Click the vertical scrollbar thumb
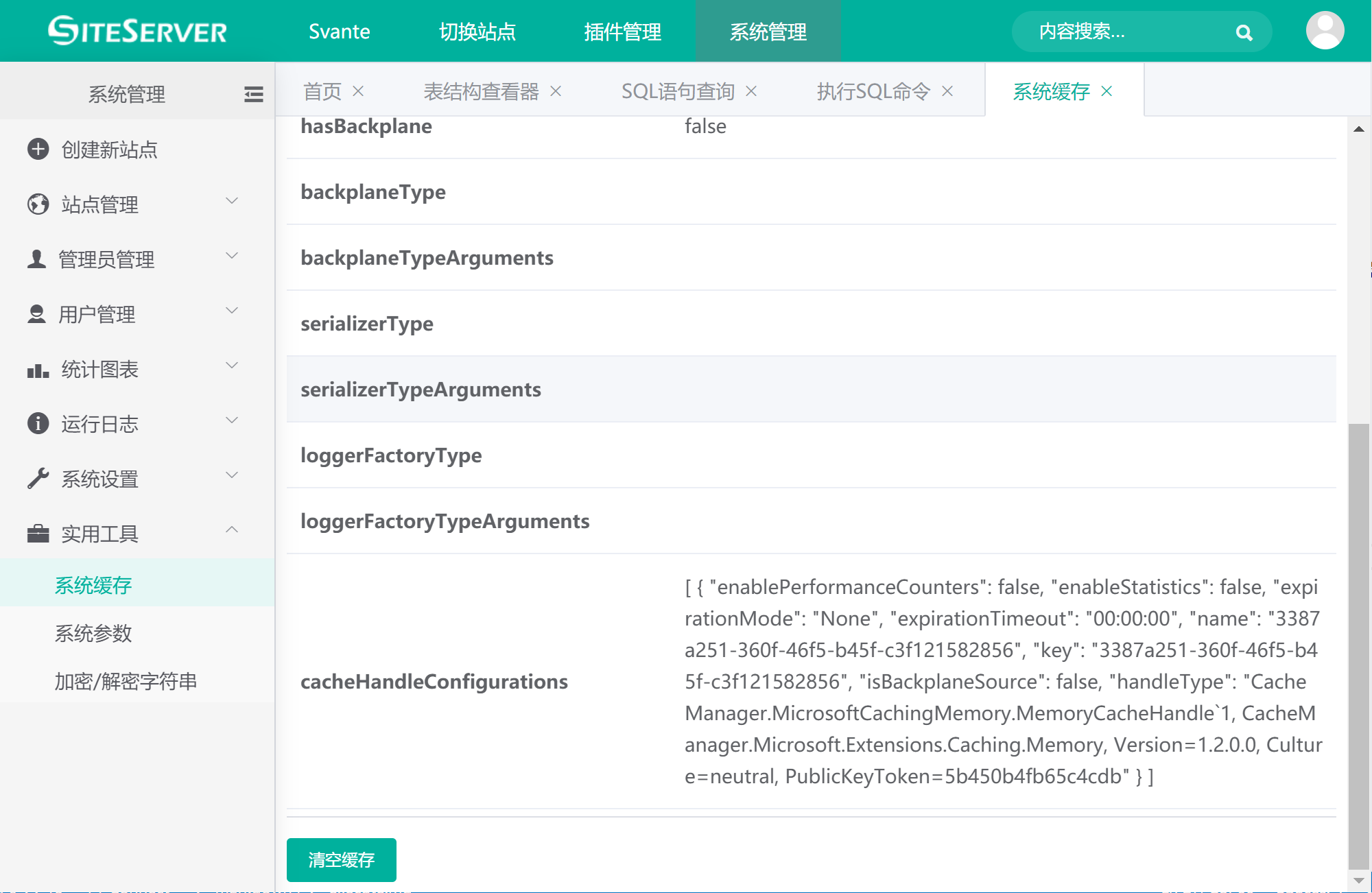1372x893 pixels. (1358, 645)
